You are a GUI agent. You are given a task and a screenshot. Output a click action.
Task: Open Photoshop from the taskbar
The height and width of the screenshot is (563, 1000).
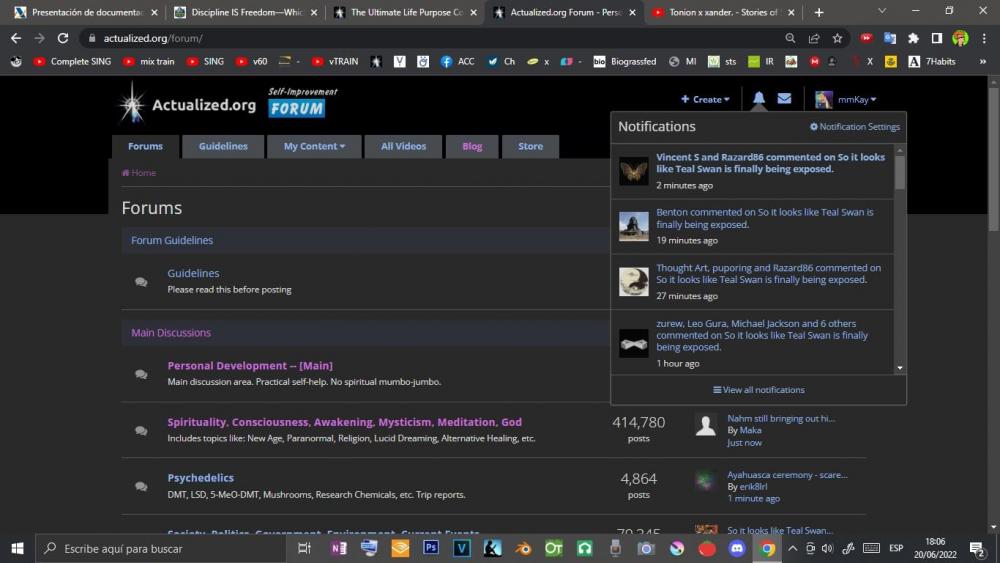(430, 548)
